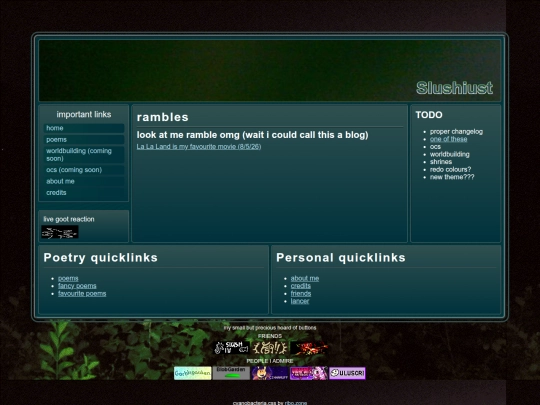Open about me in important links sidebar
This screenshot has height=405, width=540.
pyautogui.click(x=84, y=181)
